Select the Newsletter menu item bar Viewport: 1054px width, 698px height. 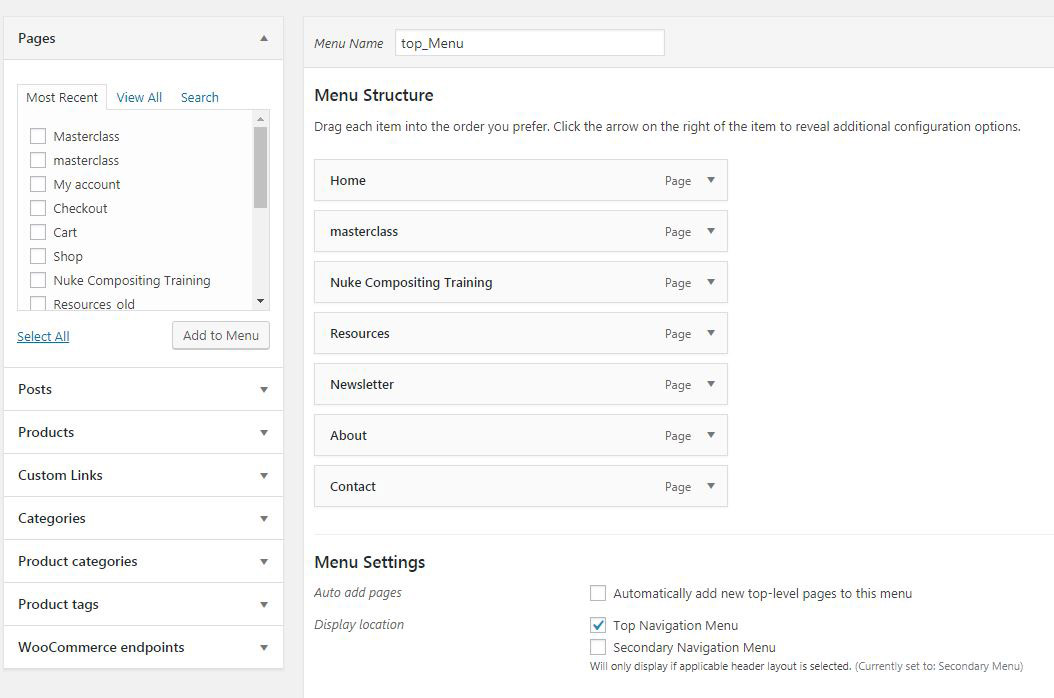coord(520,385)
